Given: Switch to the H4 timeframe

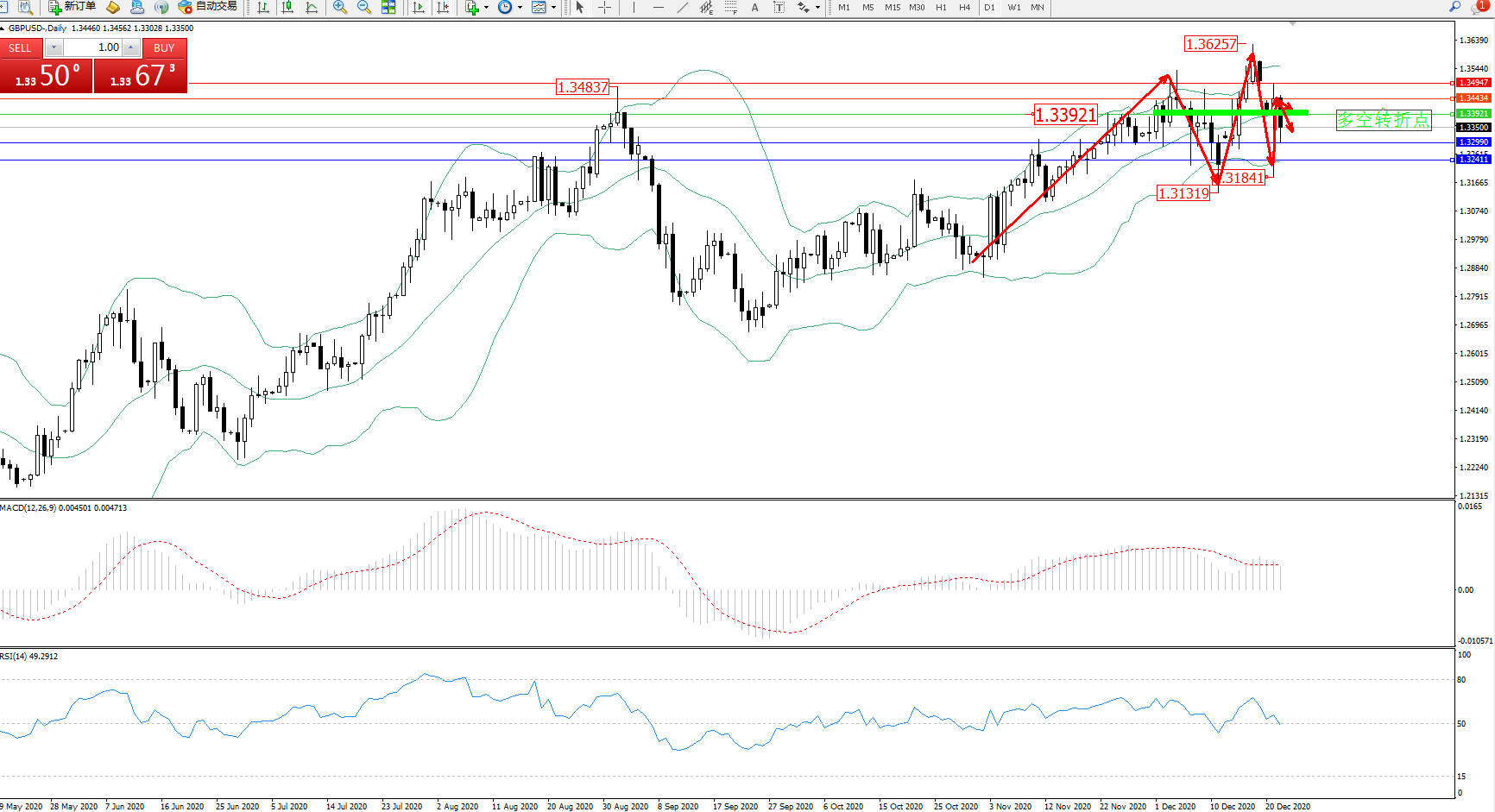Looking at the screenshot, I should 964,7.
